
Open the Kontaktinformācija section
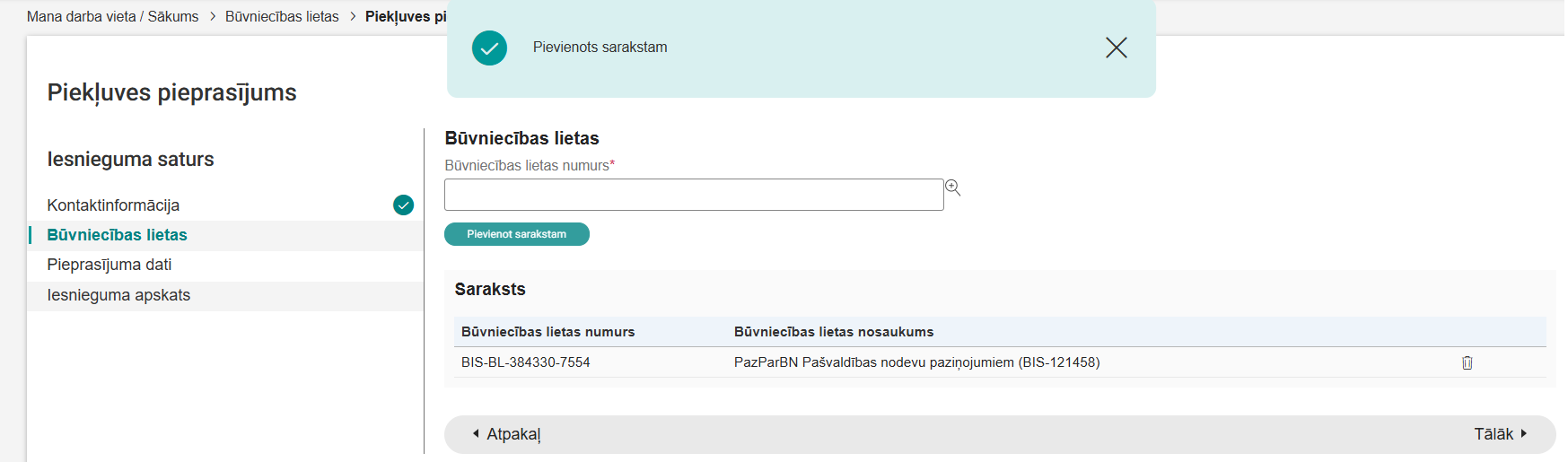(x=113, y=205)
